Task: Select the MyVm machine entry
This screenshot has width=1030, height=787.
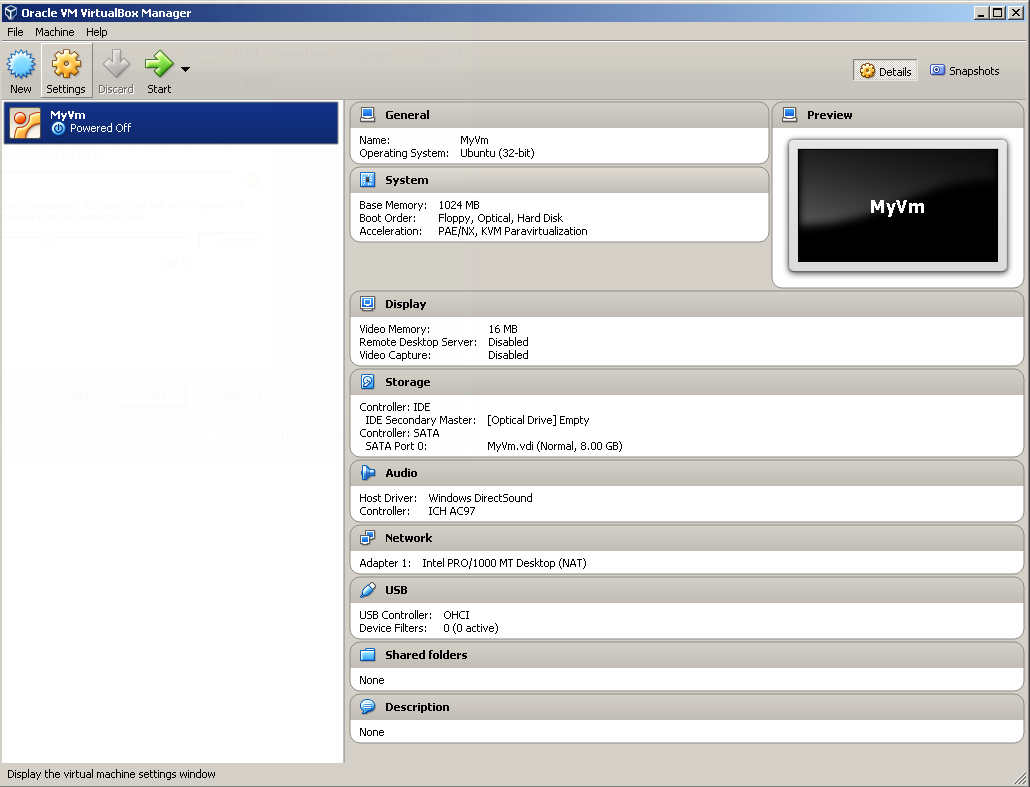Action: [x=171, y=122]
